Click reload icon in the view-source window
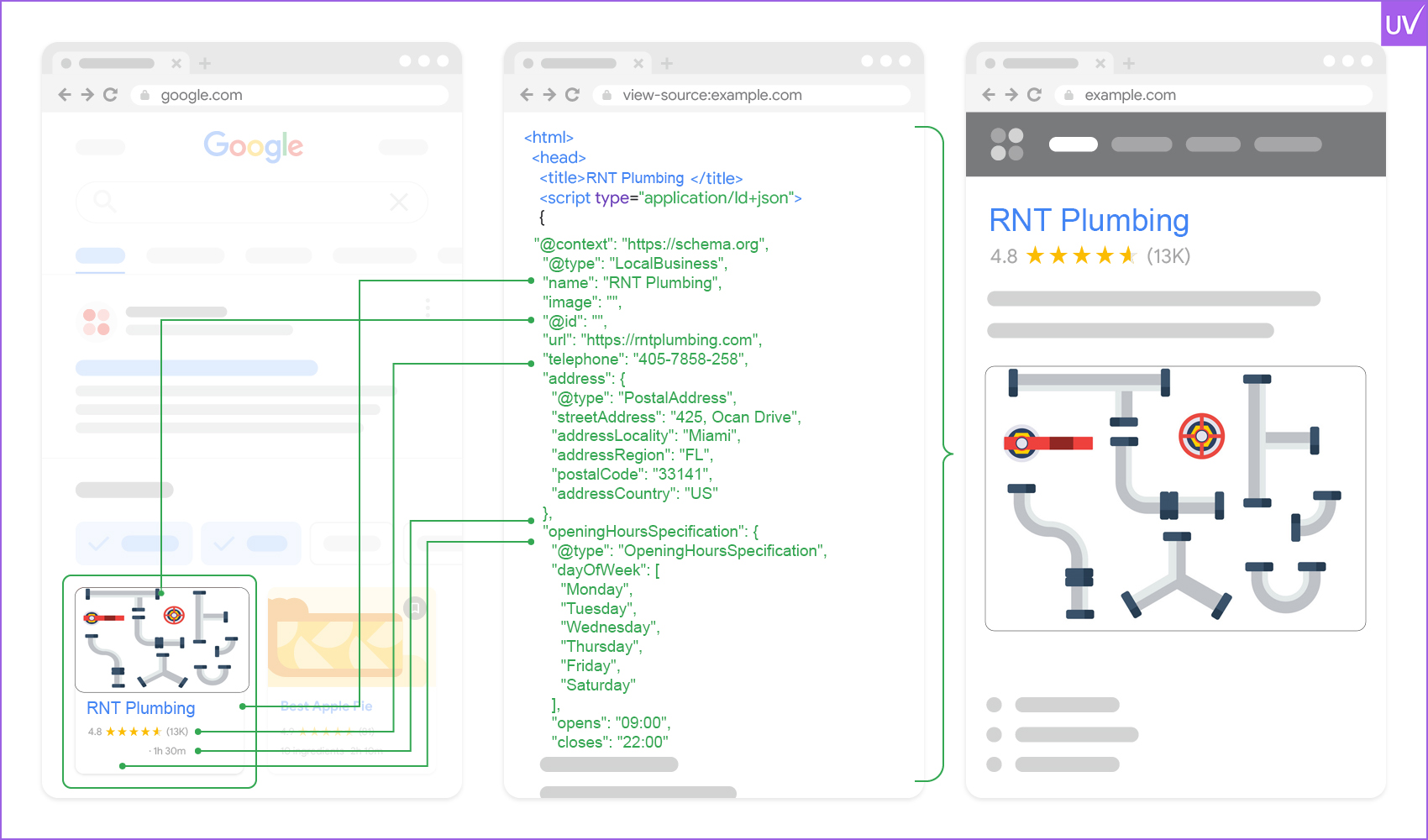This screenshot has height=840, width=1428. (x=572, y=95)
